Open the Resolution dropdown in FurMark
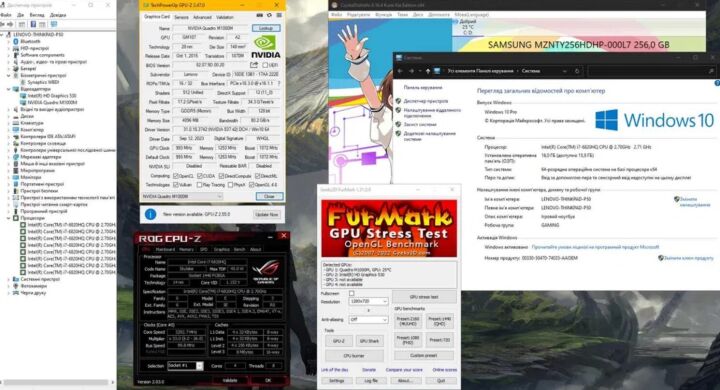The image size is (720, 390). coord(368,301)
